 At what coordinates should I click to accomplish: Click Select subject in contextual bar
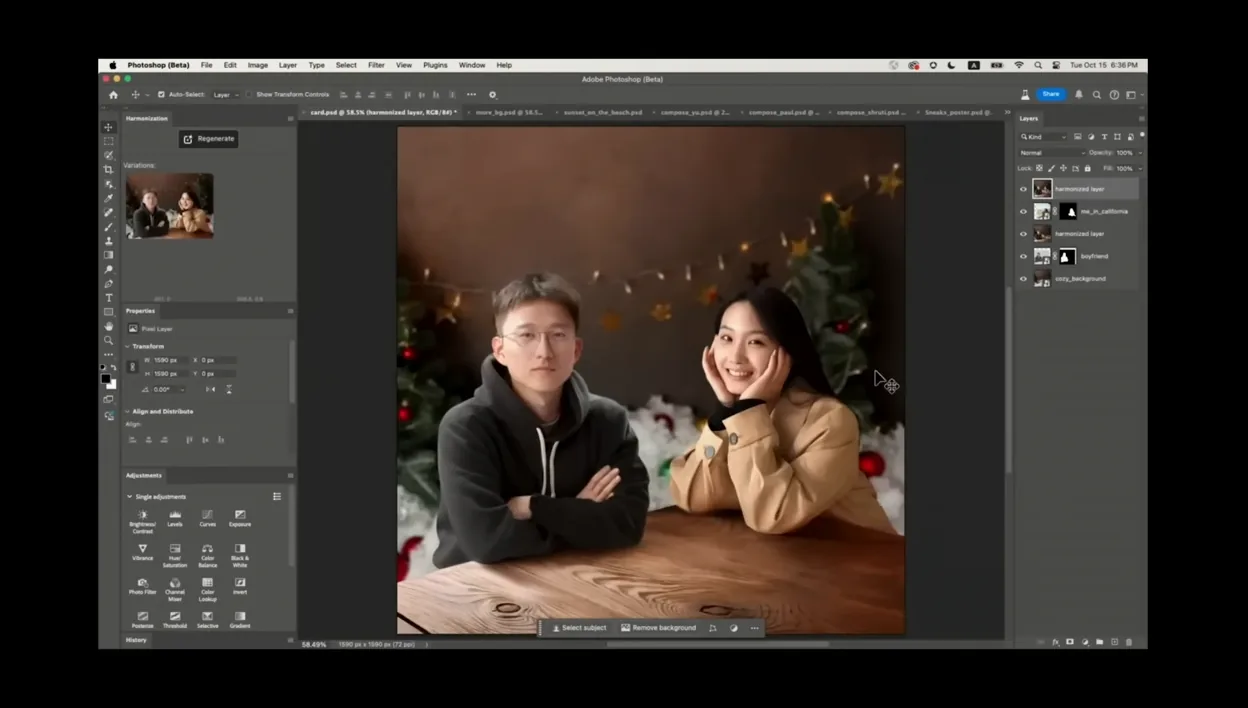(579, 628)
